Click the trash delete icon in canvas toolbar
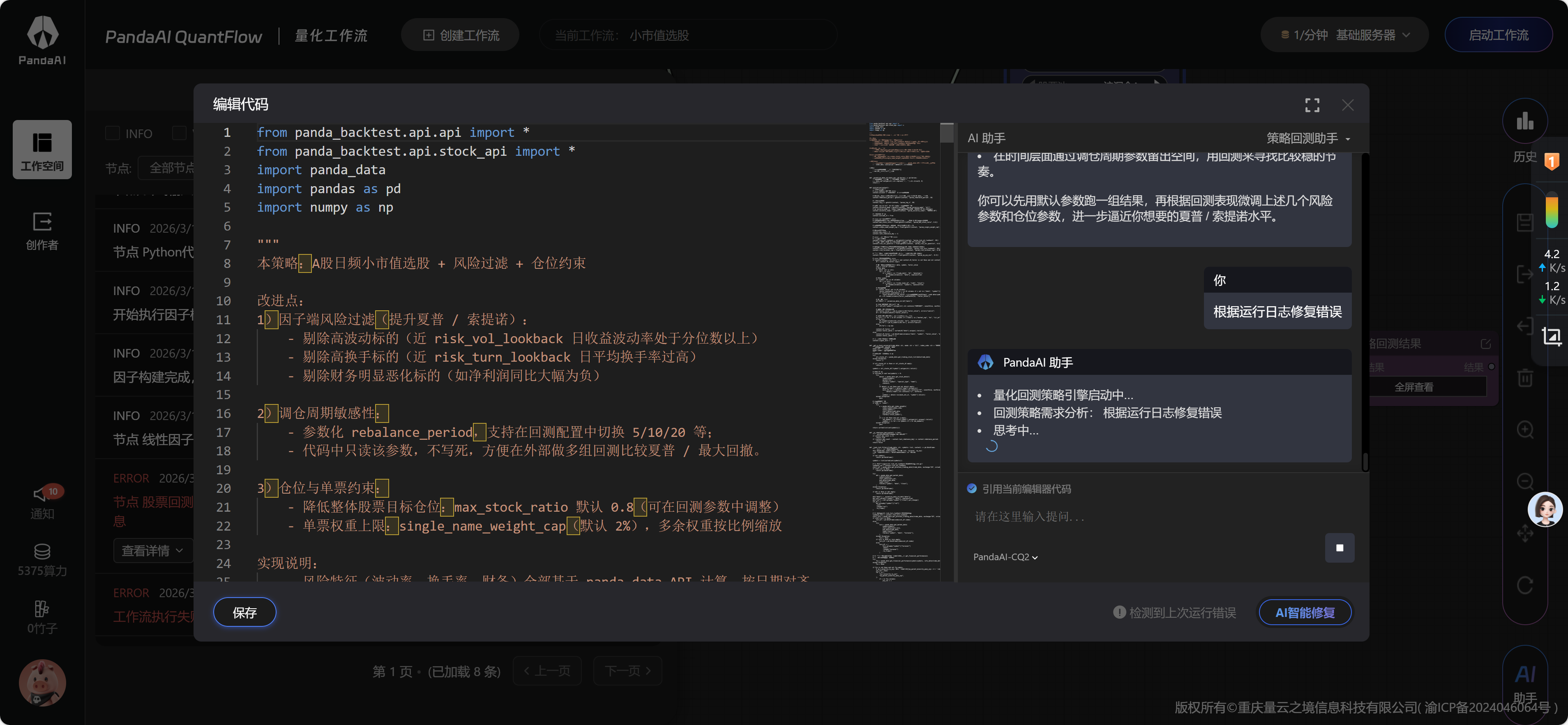1568x725 pixels. tap(1525, 378)
